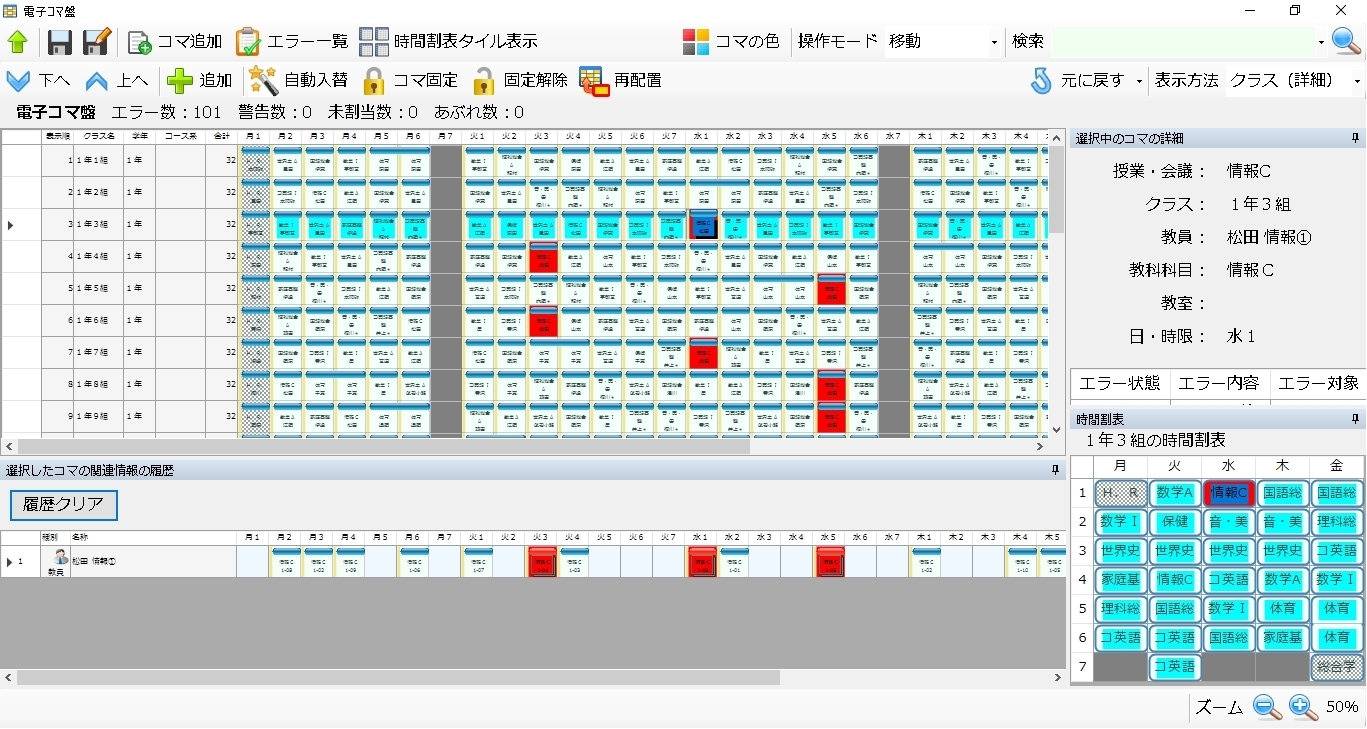Click inside the 検索 search field

click(1180, 42)
